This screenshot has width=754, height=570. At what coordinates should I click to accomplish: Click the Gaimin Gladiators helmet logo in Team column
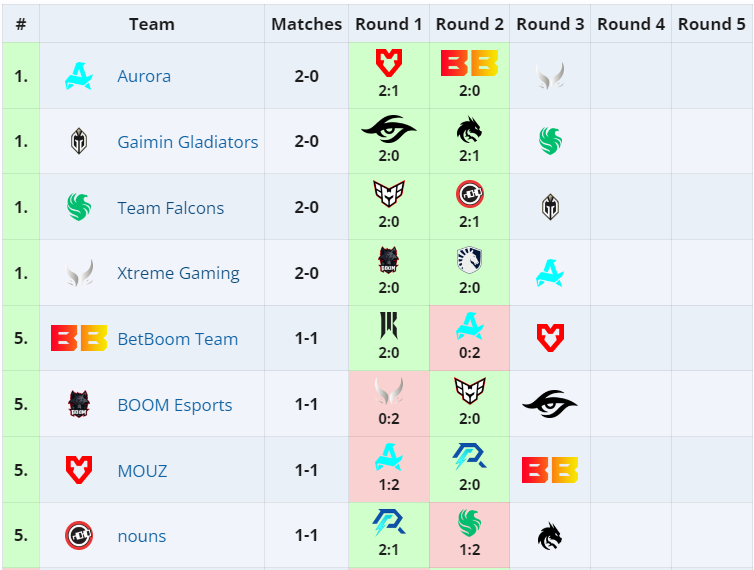79,142
